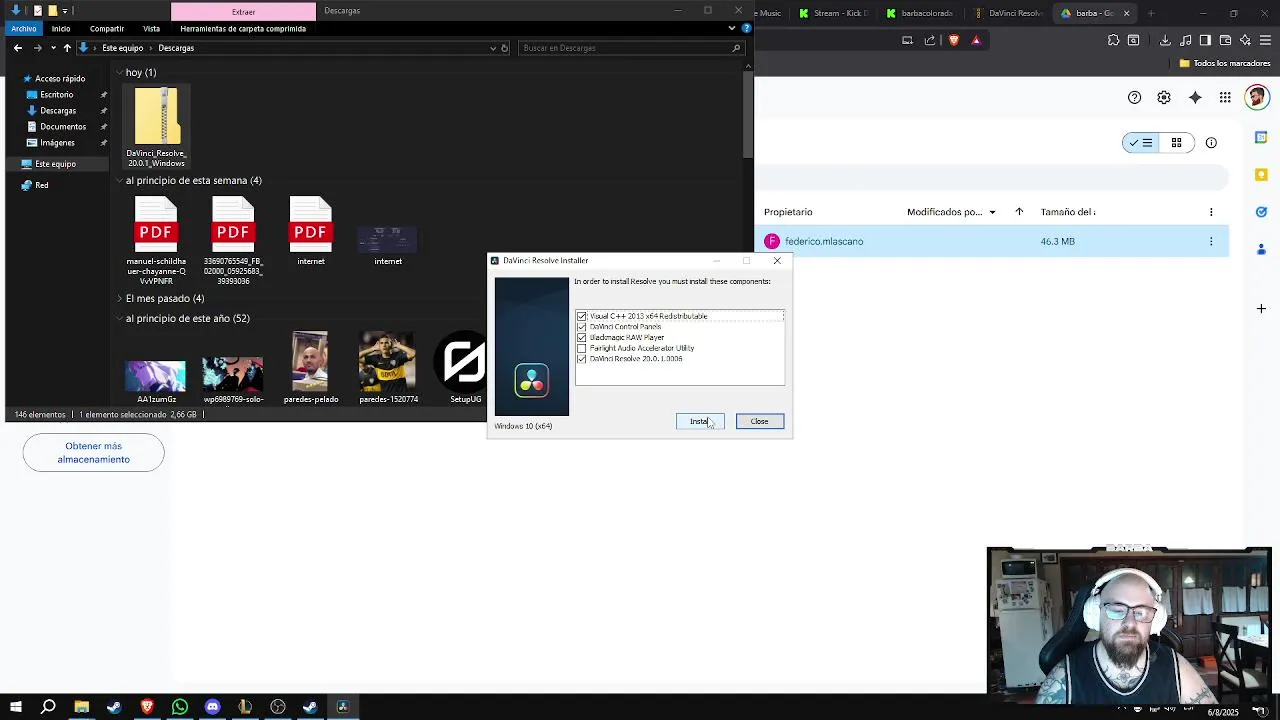Enable Fairlight Audio Accelerator Utility checkbox

click(x=582, y=348)
